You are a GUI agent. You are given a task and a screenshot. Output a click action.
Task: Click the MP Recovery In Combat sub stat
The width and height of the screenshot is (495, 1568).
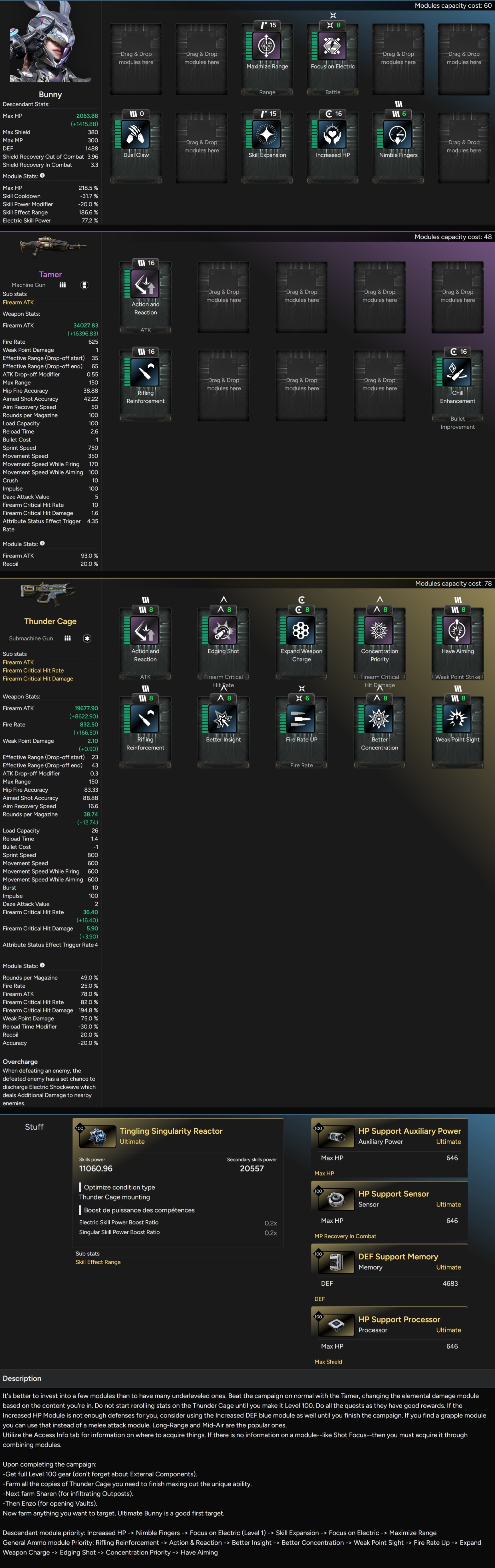[345, 1236]
